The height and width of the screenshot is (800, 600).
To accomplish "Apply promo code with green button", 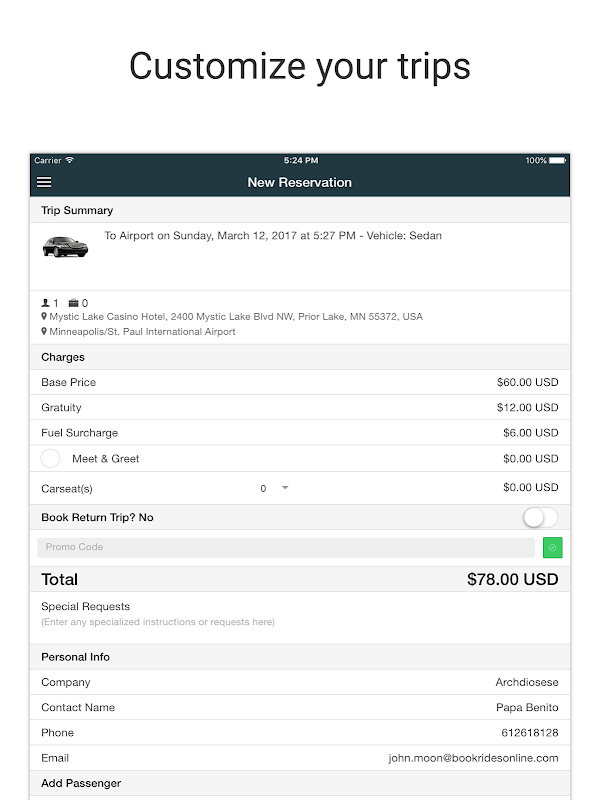I will (x=553, y=547).
